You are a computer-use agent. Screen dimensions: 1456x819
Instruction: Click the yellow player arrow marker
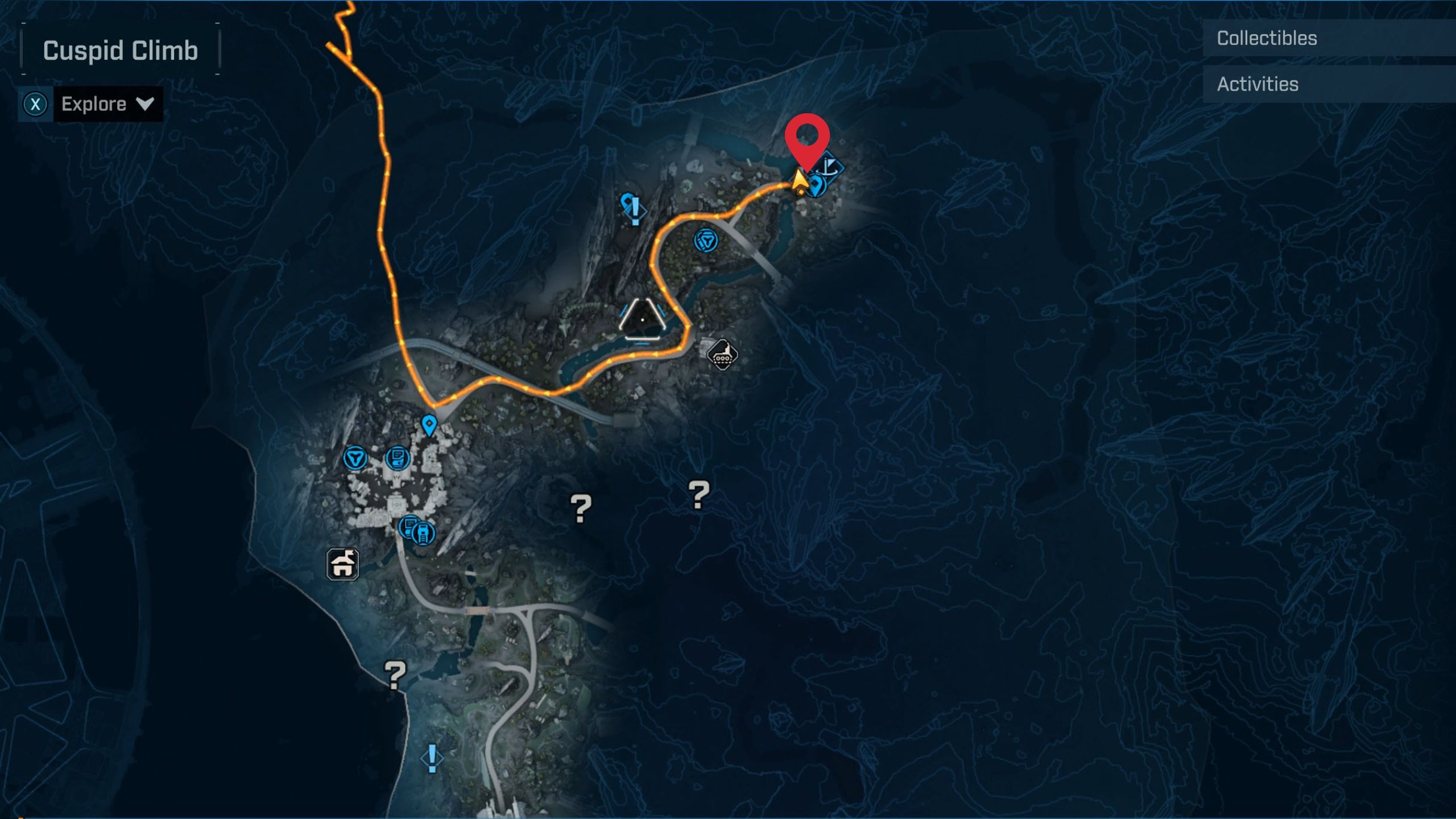[x=799, y=182]
